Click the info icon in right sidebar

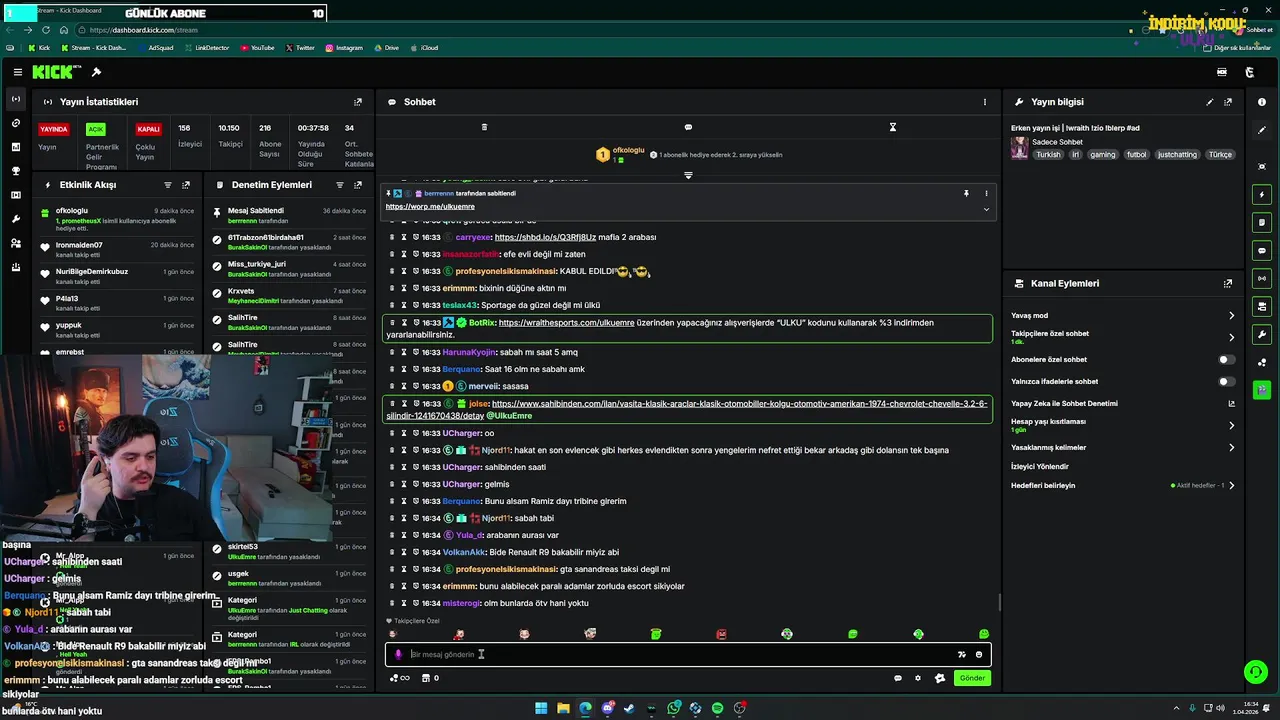[x=1262, y=102]
